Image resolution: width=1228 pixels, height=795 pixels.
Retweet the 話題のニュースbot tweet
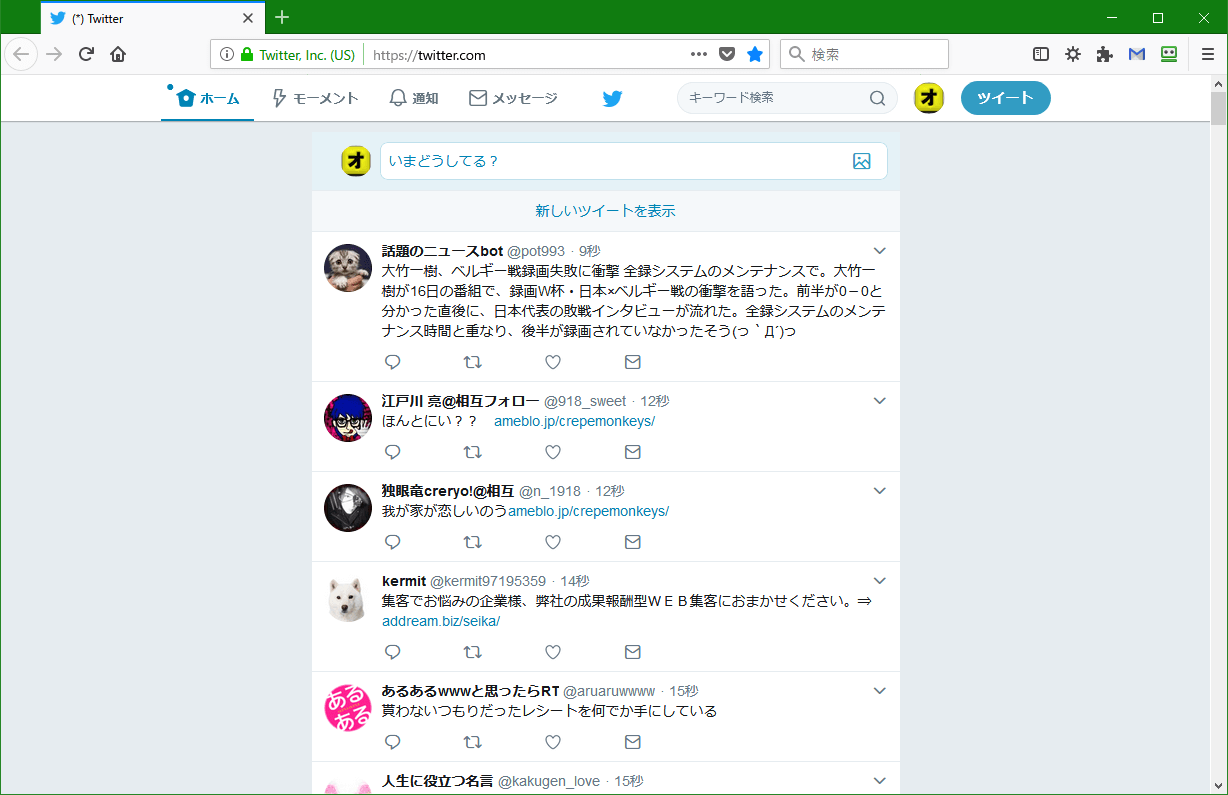click(473, 362)
